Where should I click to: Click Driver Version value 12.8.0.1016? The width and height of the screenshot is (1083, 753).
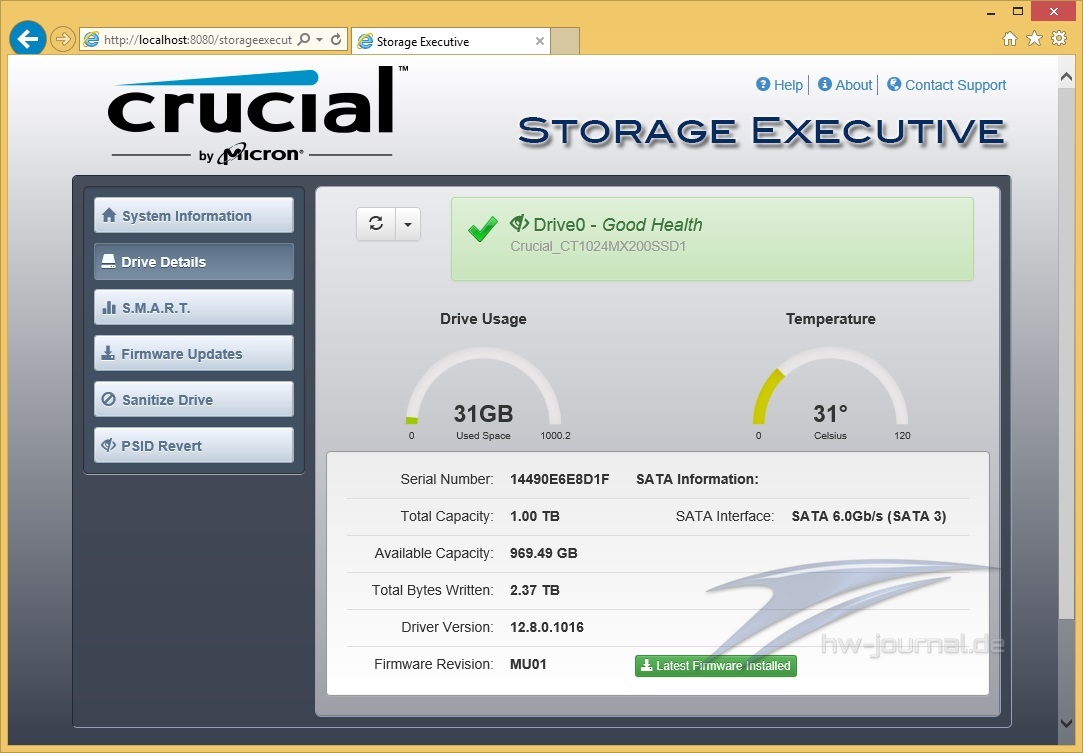tap(547, 627)
